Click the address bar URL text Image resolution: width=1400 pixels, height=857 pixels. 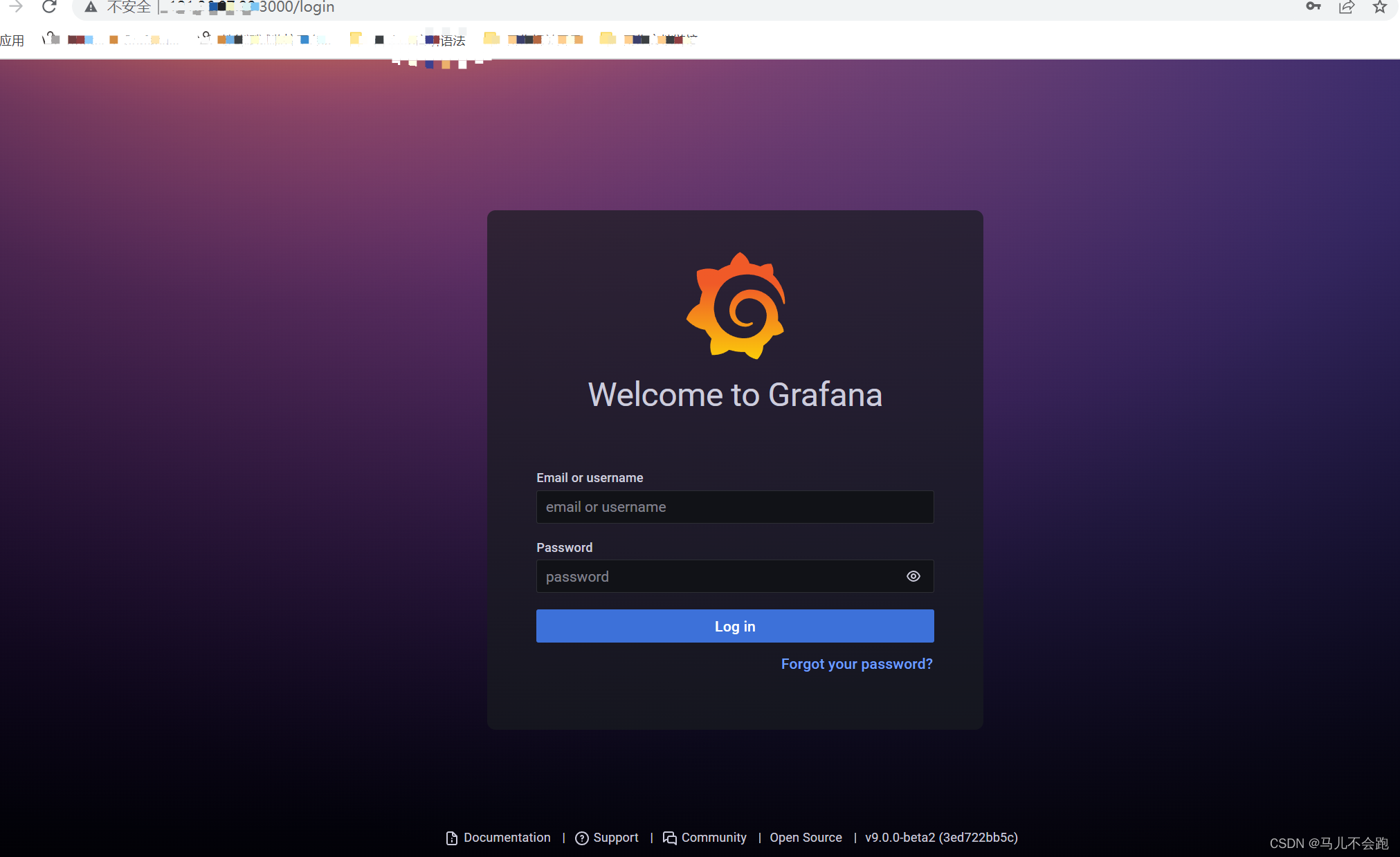click(x=296, y=8)
